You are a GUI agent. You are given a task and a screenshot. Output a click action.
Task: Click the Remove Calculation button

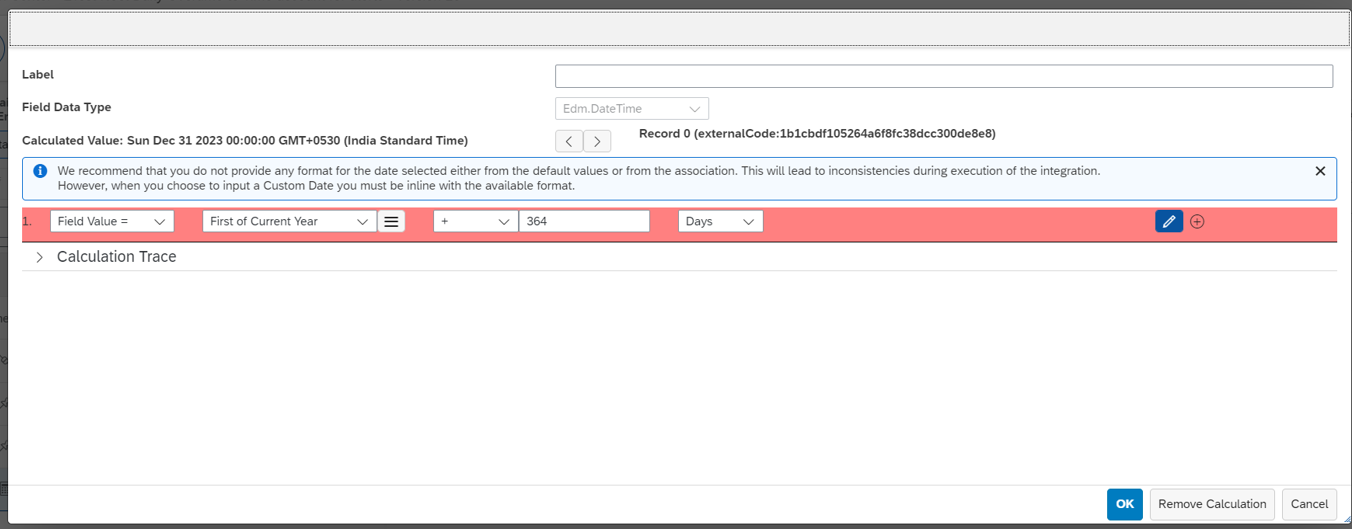click(x=1212, y=504)
